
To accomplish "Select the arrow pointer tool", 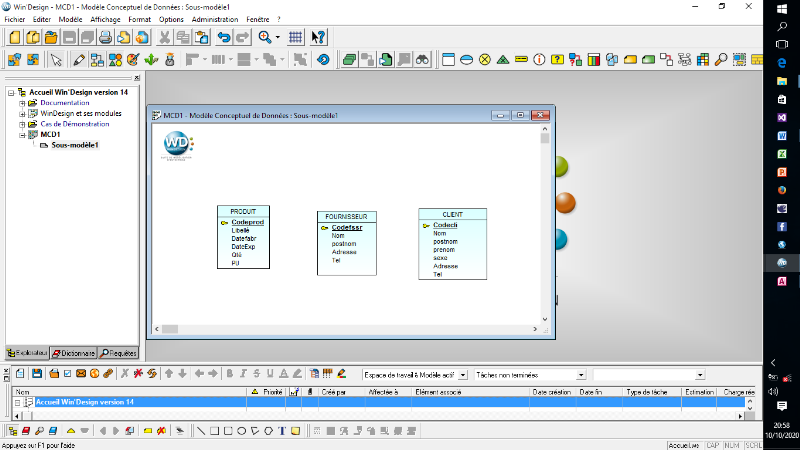I will [x=57, y=59].
